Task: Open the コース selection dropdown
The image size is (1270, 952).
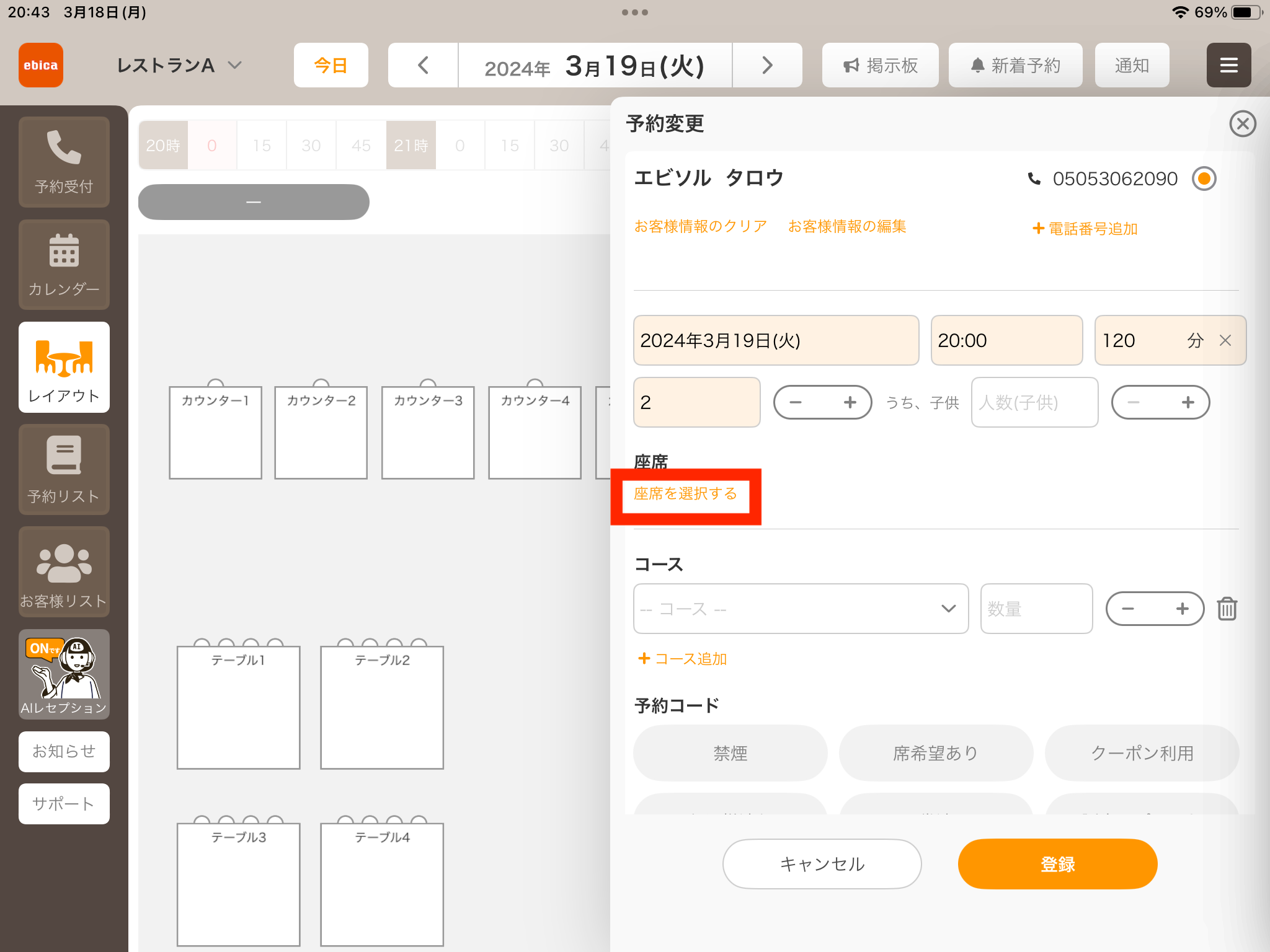Action: 801,609
